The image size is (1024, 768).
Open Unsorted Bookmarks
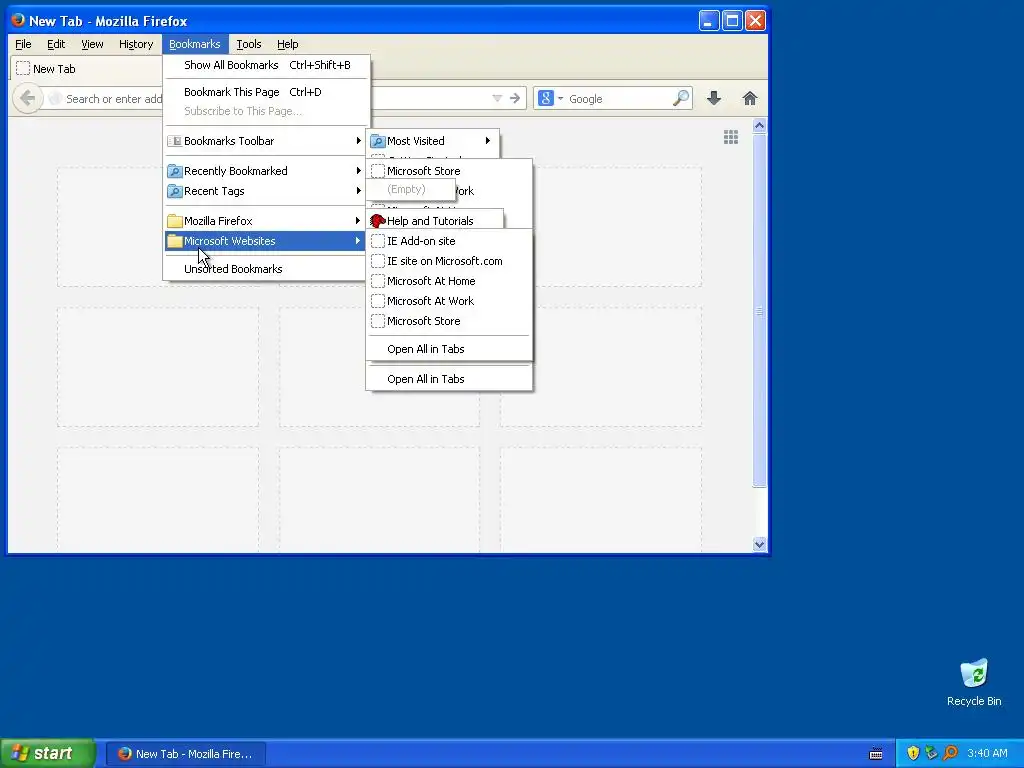pyautogui.click(x=264, y=269)
